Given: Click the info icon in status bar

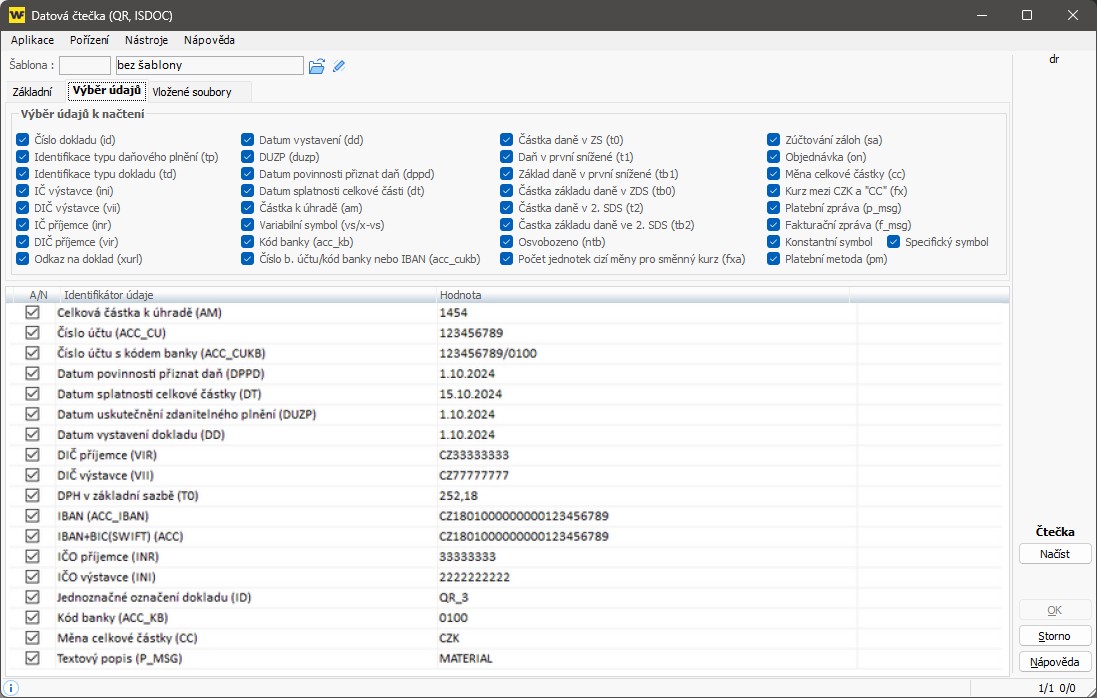Looking at the screenshot, I should pyautogui.click(x=10, y=688).
